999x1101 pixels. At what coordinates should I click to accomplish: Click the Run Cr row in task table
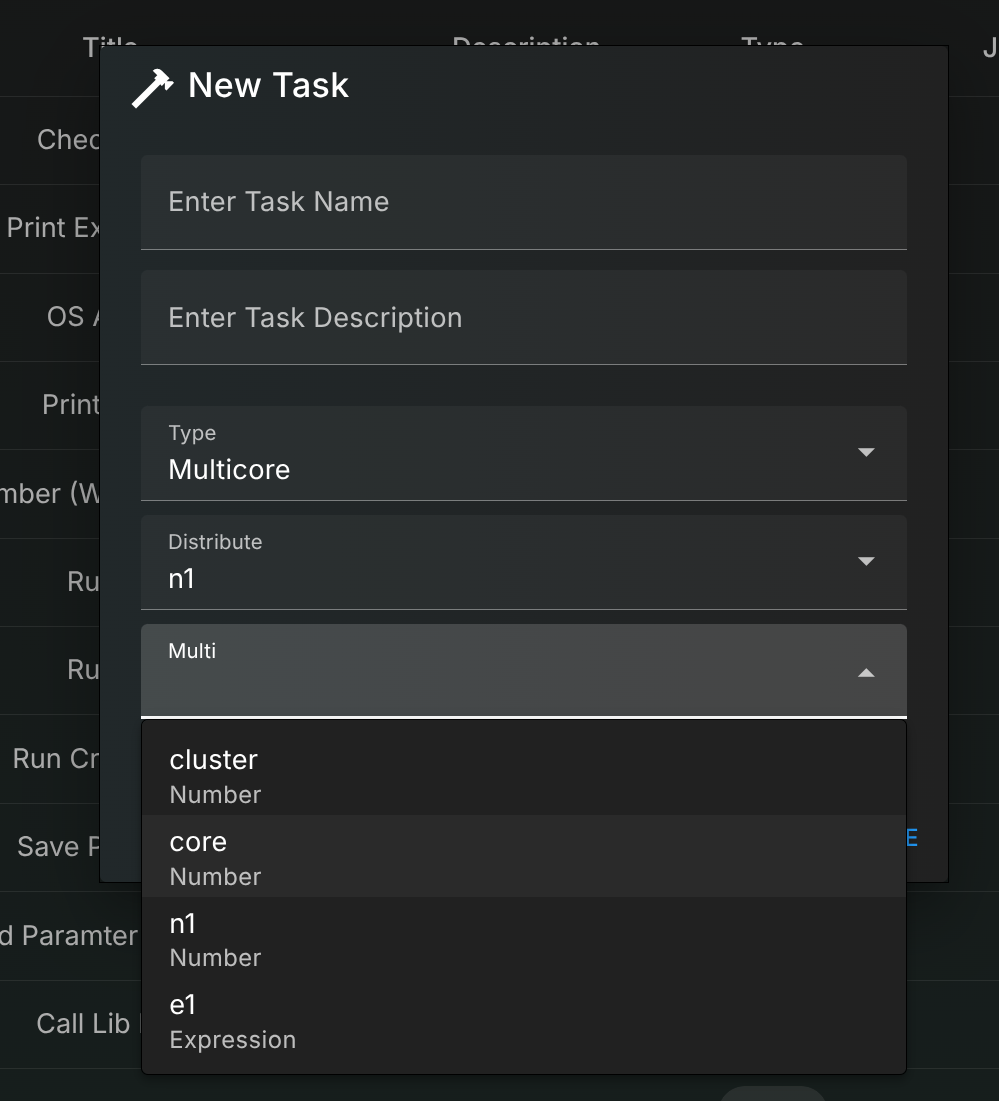(56, 759)
